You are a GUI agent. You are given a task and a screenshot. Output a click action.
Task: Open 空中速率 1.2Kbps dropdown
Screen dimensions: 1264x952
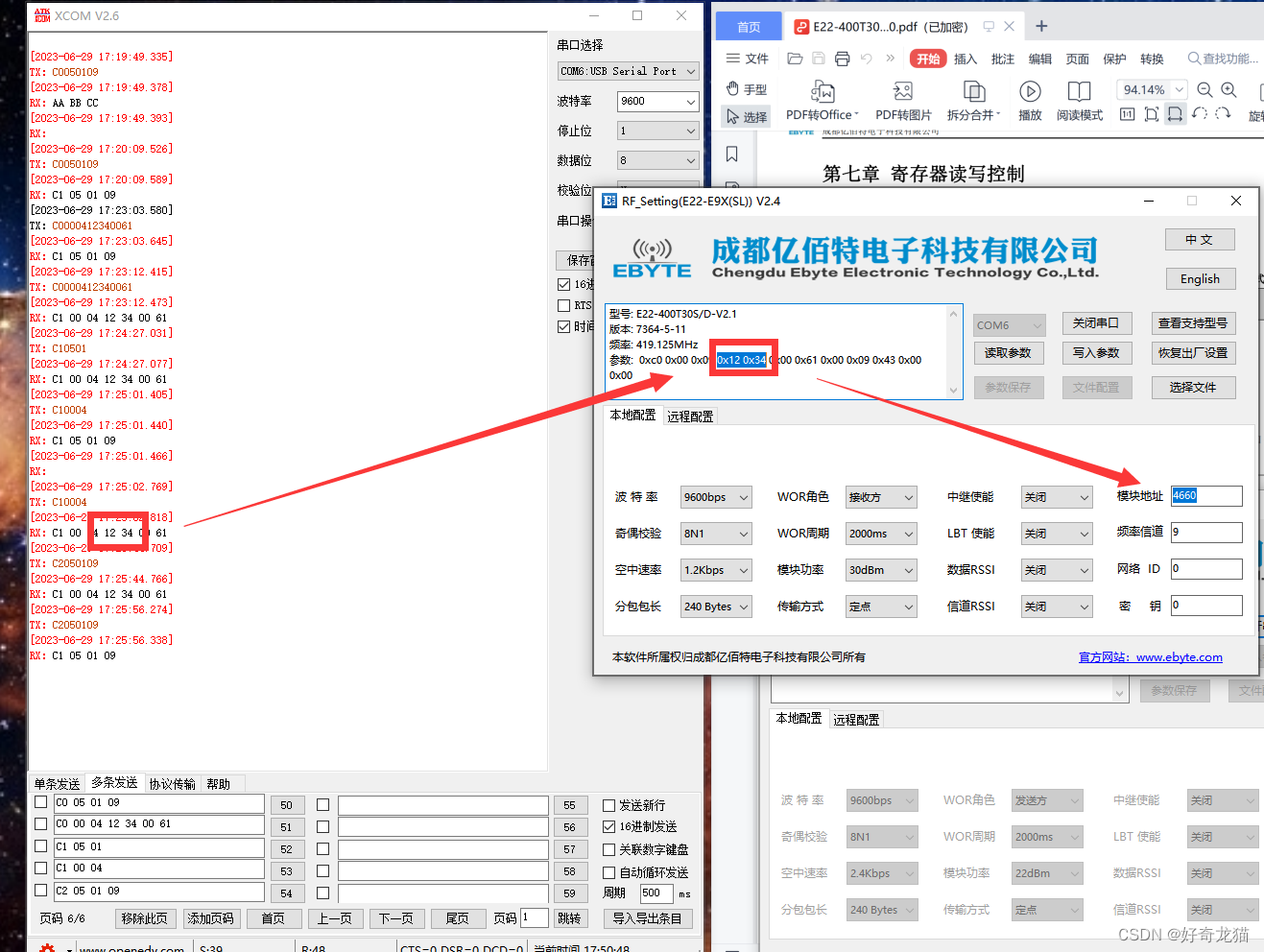click(x=716, y=570)
